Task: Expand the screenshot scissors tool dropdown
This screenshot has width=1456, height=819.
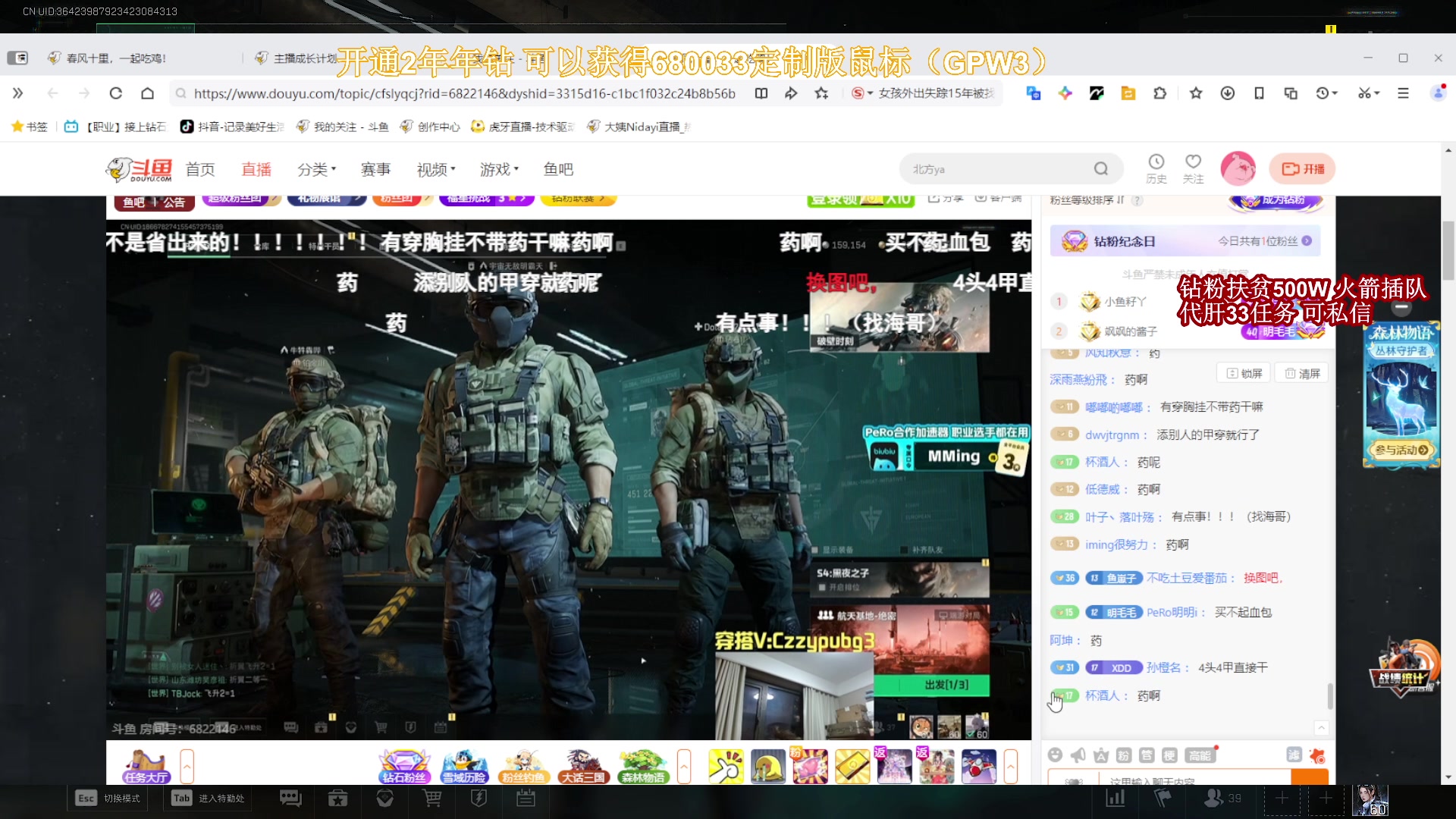Action: coord(1377,93)
